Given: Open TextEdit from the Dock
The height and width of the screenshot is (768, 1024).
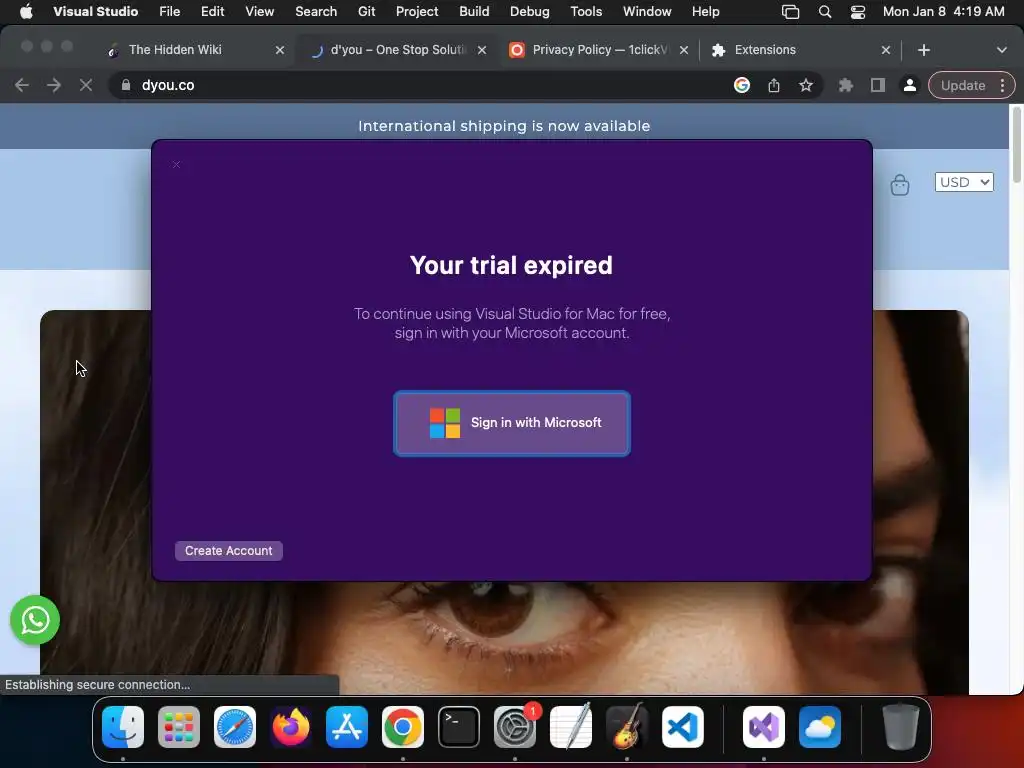Looking at the screenshot, I should pyautogui.click(x=571, y=727).
